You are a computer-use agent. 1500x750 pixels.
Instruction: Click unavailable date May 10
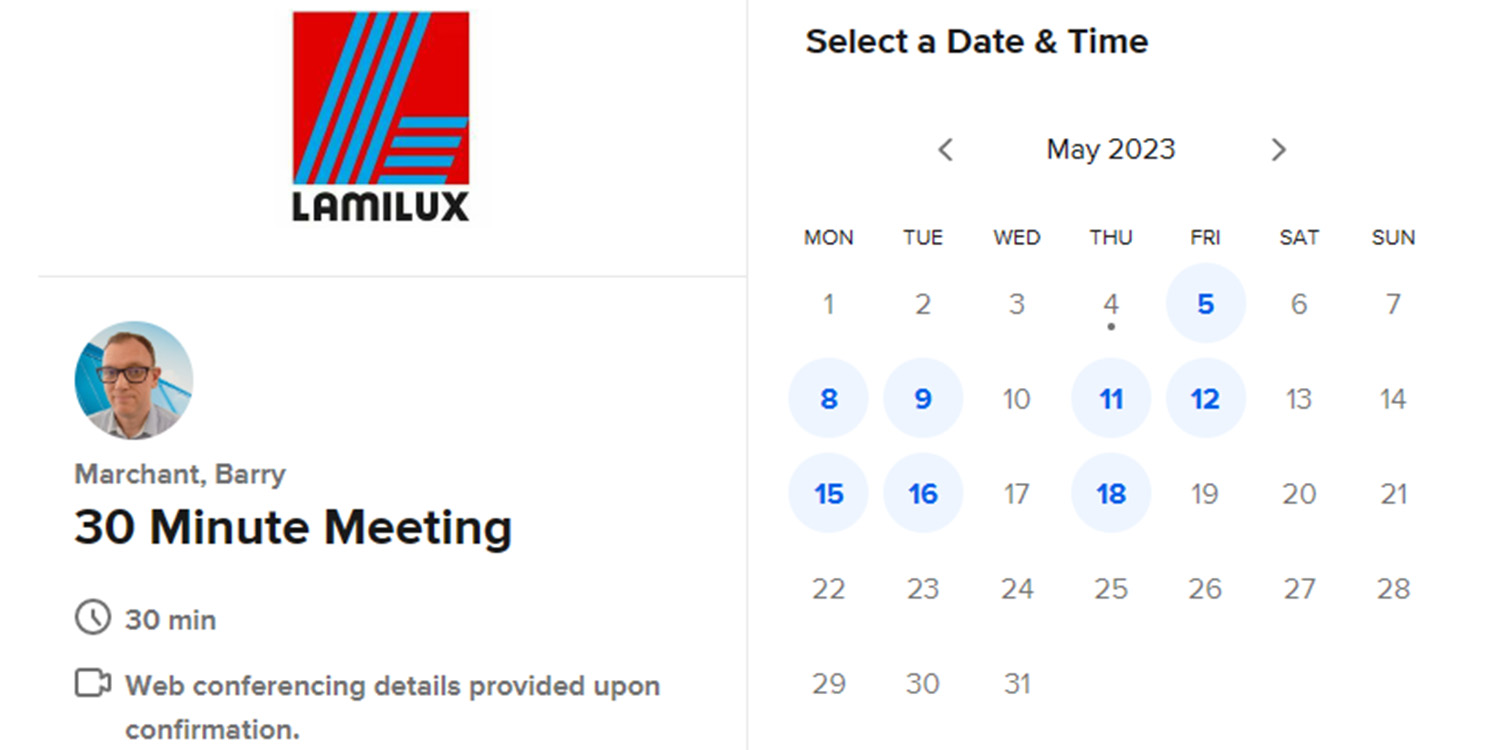click(1016, 398)
